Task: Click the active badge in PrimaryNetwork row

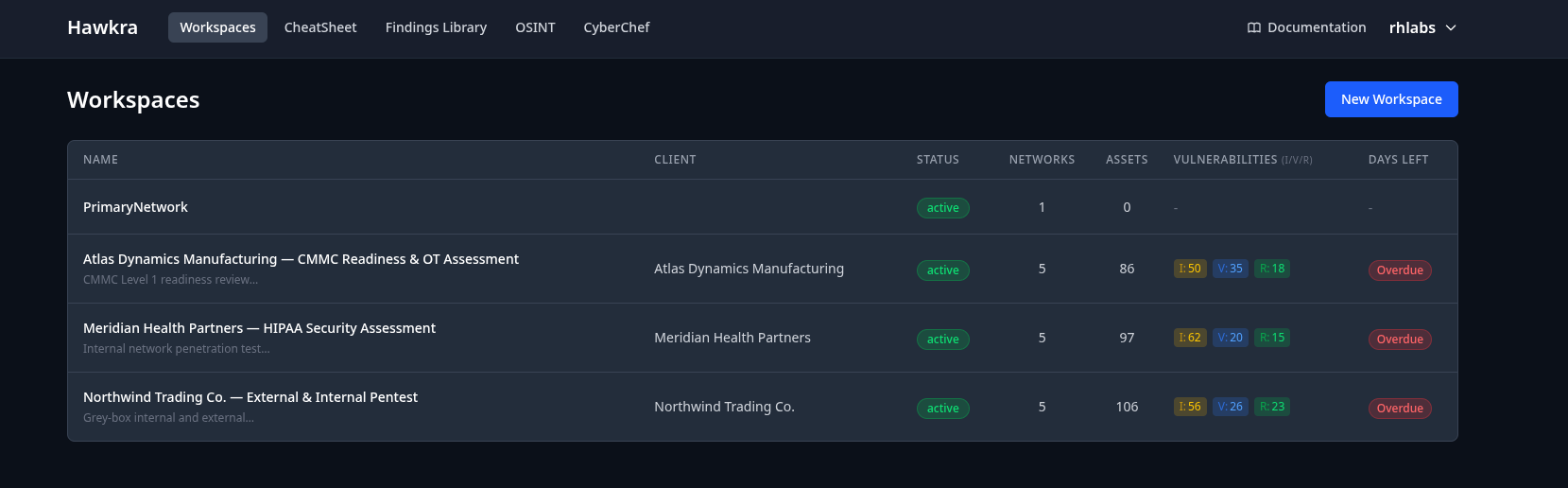Action: (943, 208)
